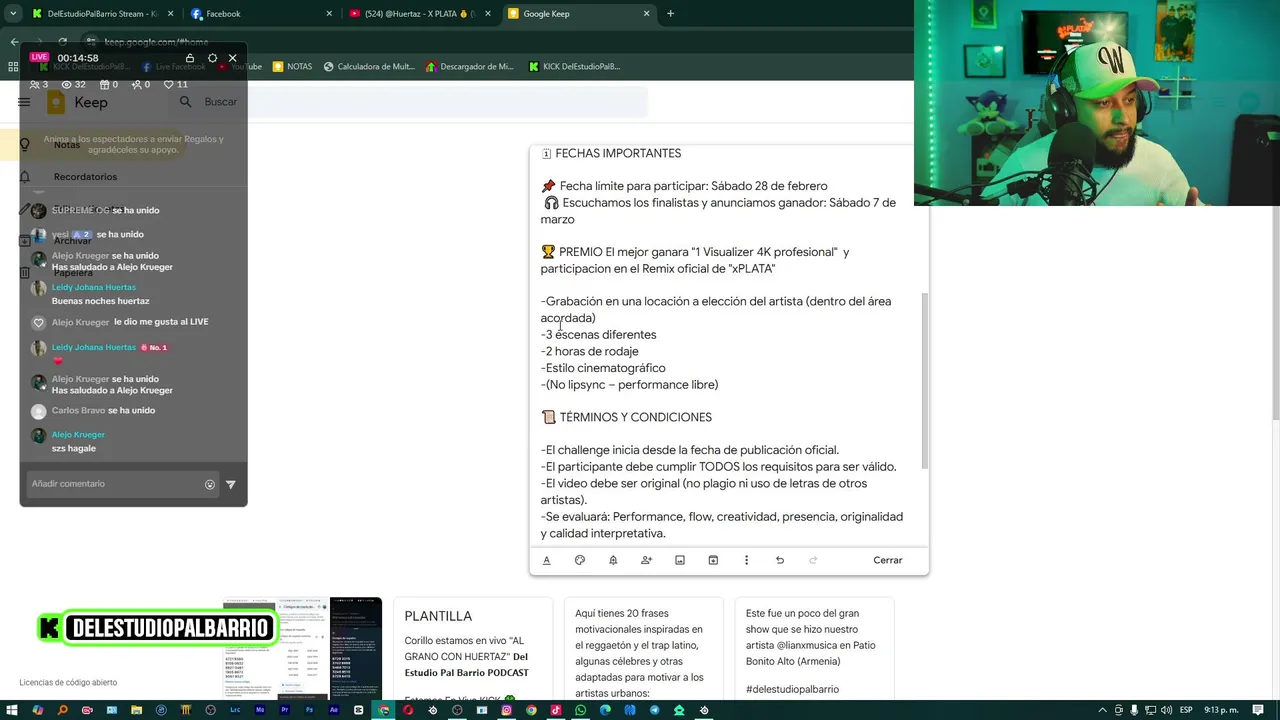
Task: Open the Keep main hamburger menu
Action: coord(24,102)
